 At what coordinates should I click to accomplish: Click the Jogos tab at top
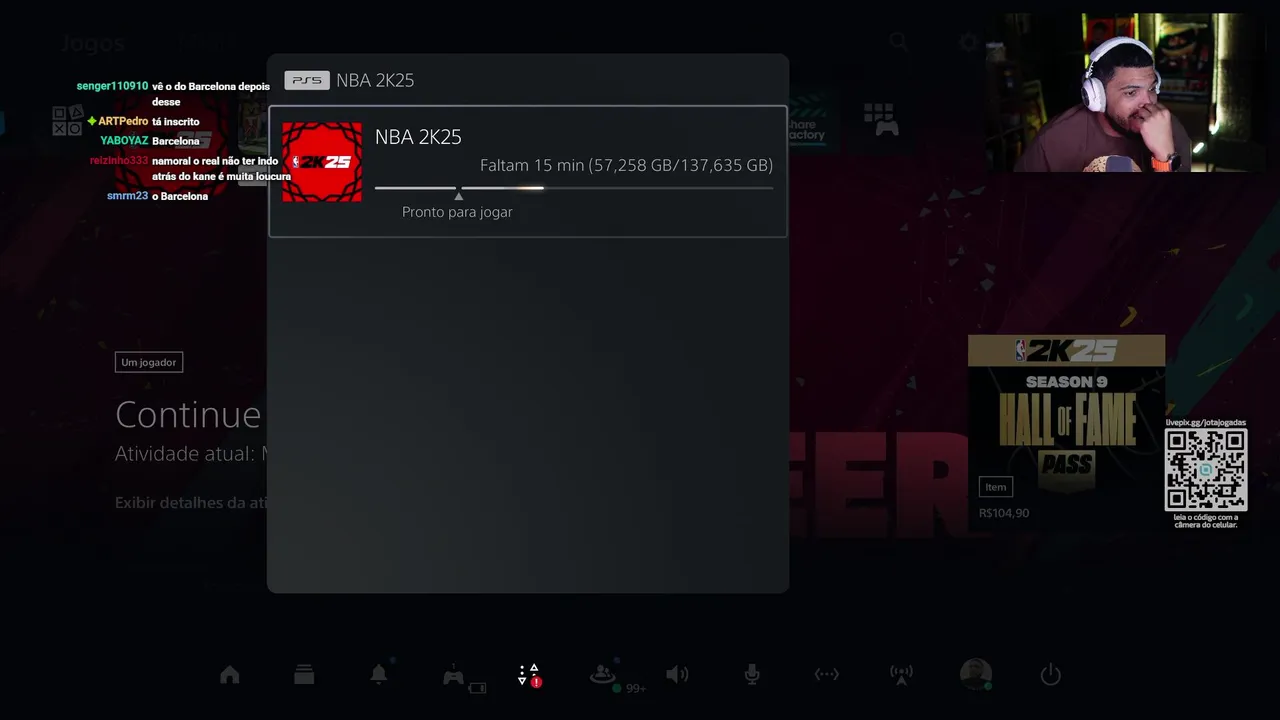(92, 43)
